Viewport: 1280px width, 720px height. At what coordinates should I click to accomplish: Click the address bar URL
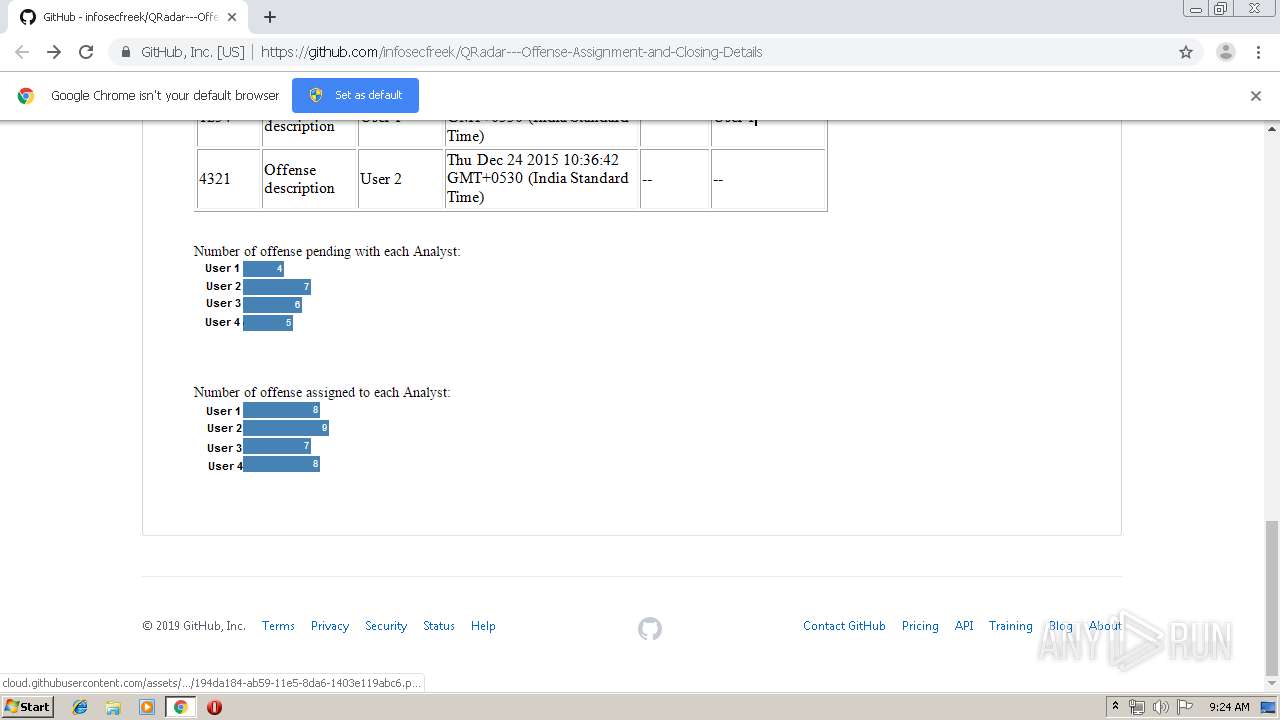[512, 52]
